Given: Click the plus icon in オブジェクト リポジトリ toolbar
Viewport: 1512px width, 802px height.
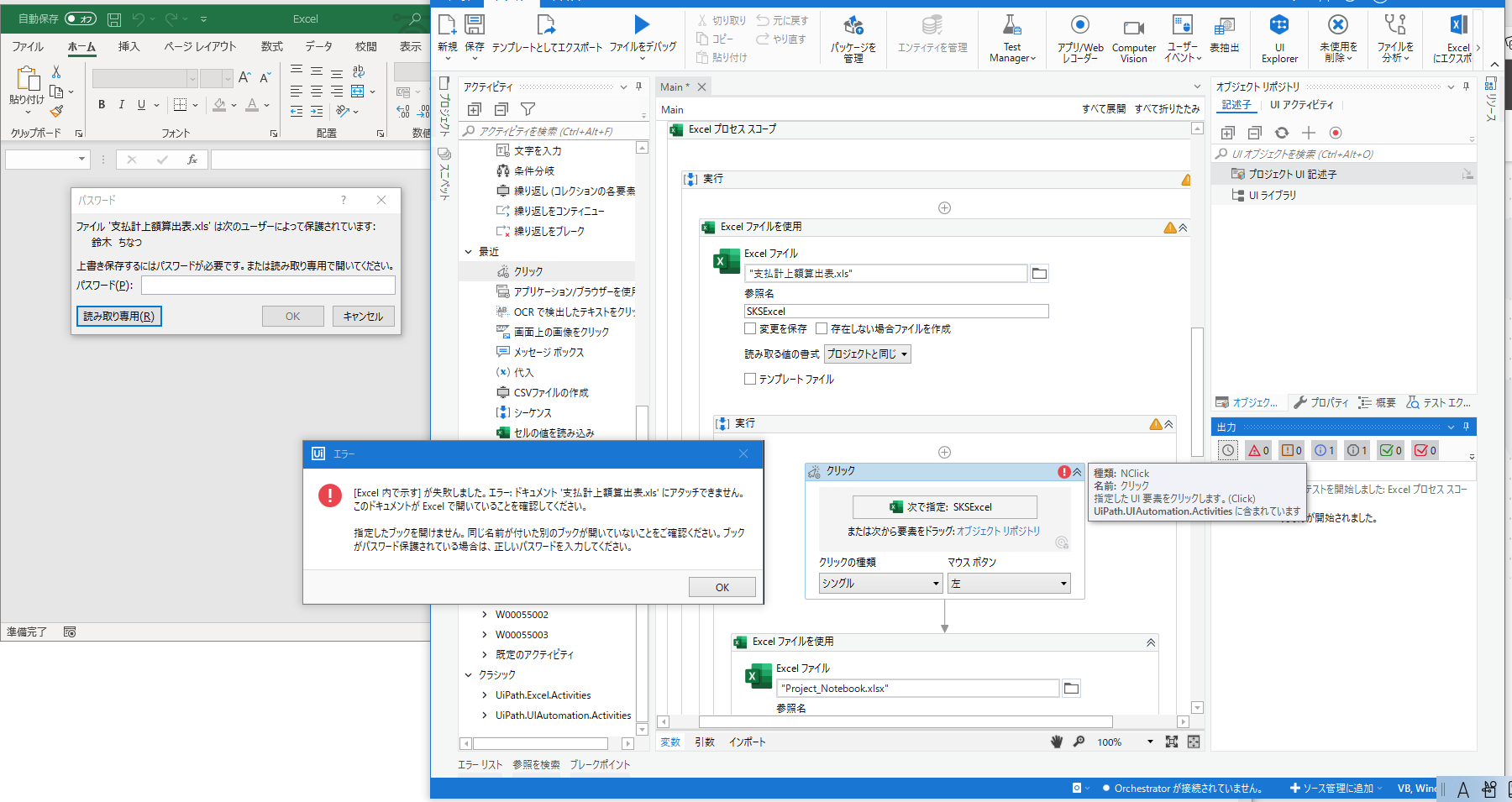Looking at the screenshot, I should pos(1309,133).
